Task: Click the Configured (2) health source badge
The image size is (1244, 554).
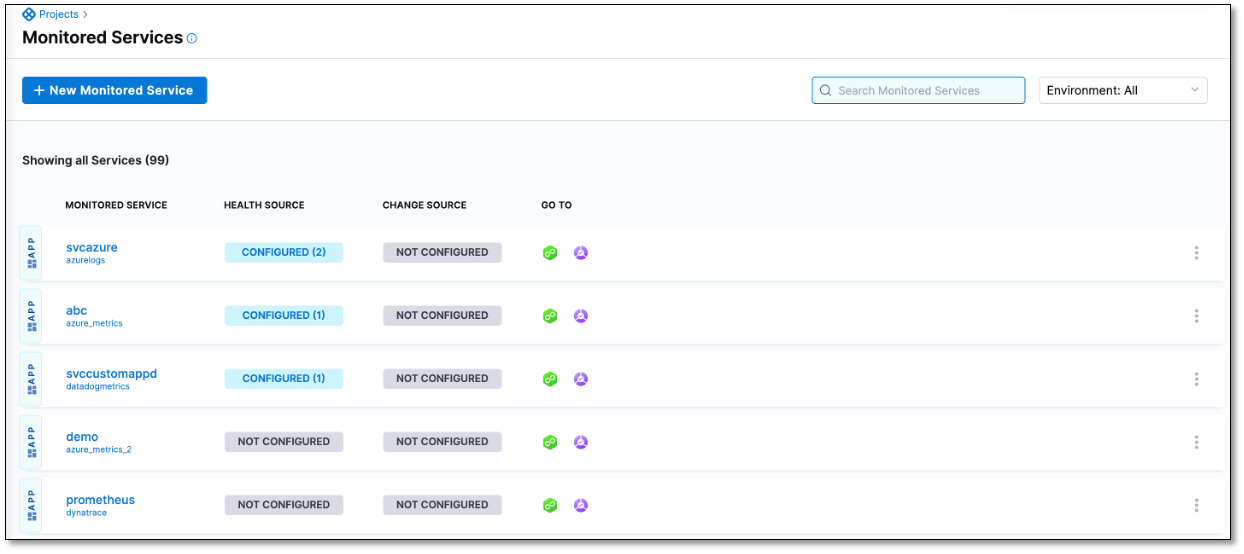Action: (x=284, y=252)
